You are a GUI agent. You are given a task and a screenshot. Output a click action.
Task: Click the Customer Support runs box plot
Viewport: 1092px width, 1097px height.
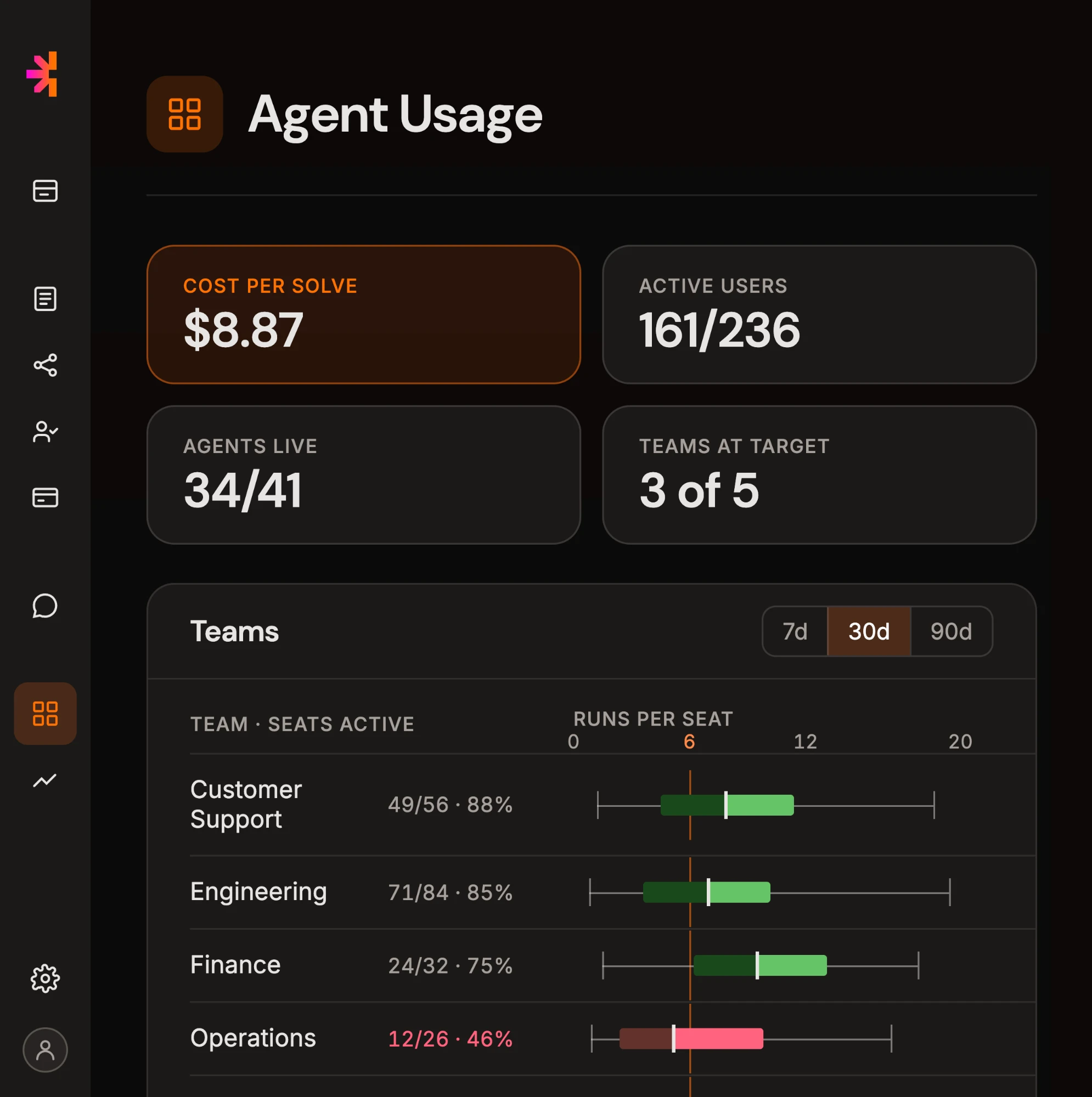[x=765, y=805]
